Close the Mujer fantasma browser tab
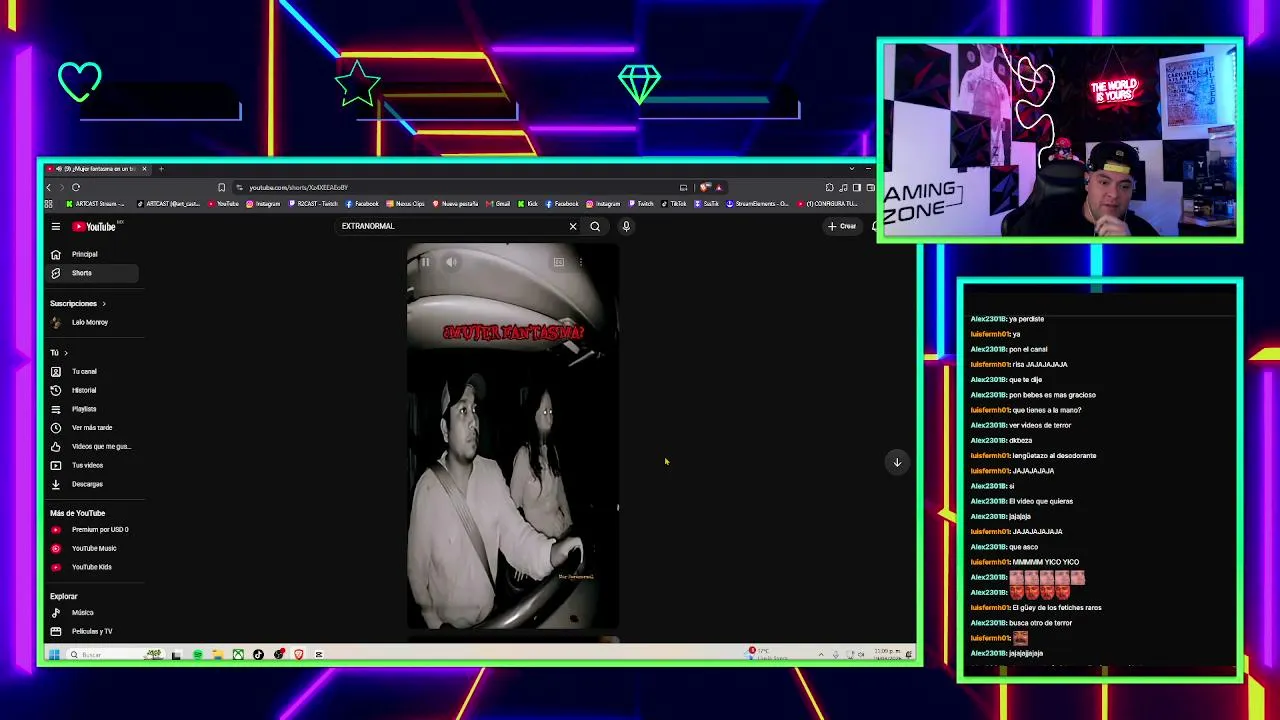Image resolution: width=1280 pixels, height=720 pixels. point(144,169)
